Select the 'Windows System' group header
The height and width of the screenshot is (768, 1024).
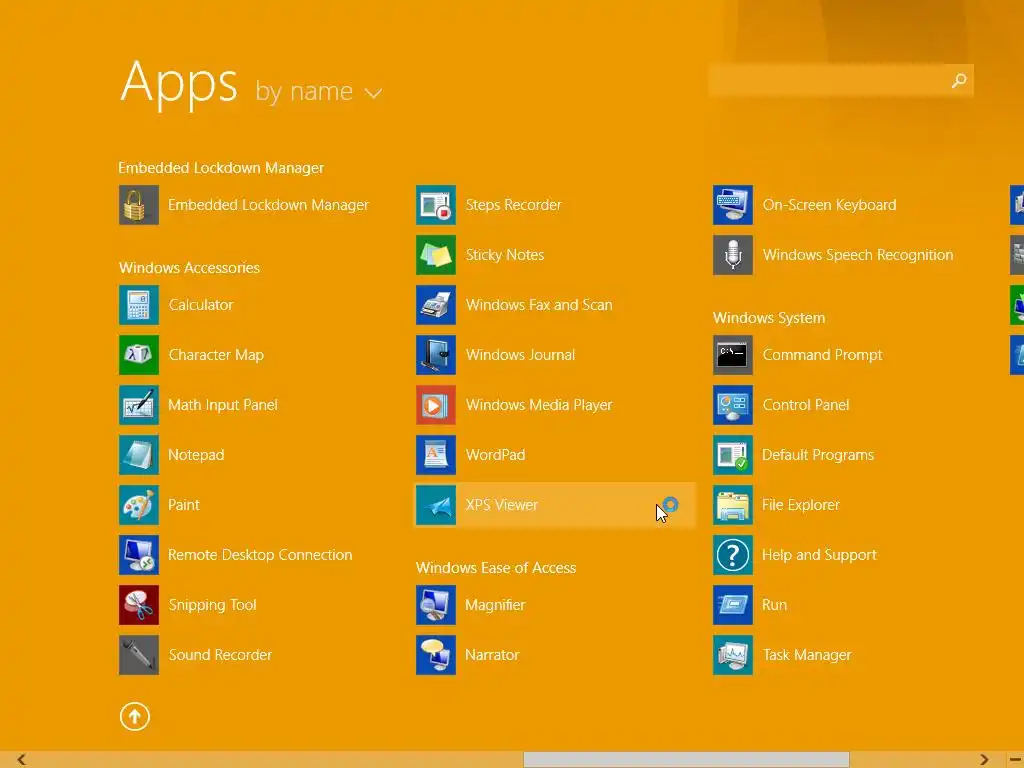(x=769, y=318)
